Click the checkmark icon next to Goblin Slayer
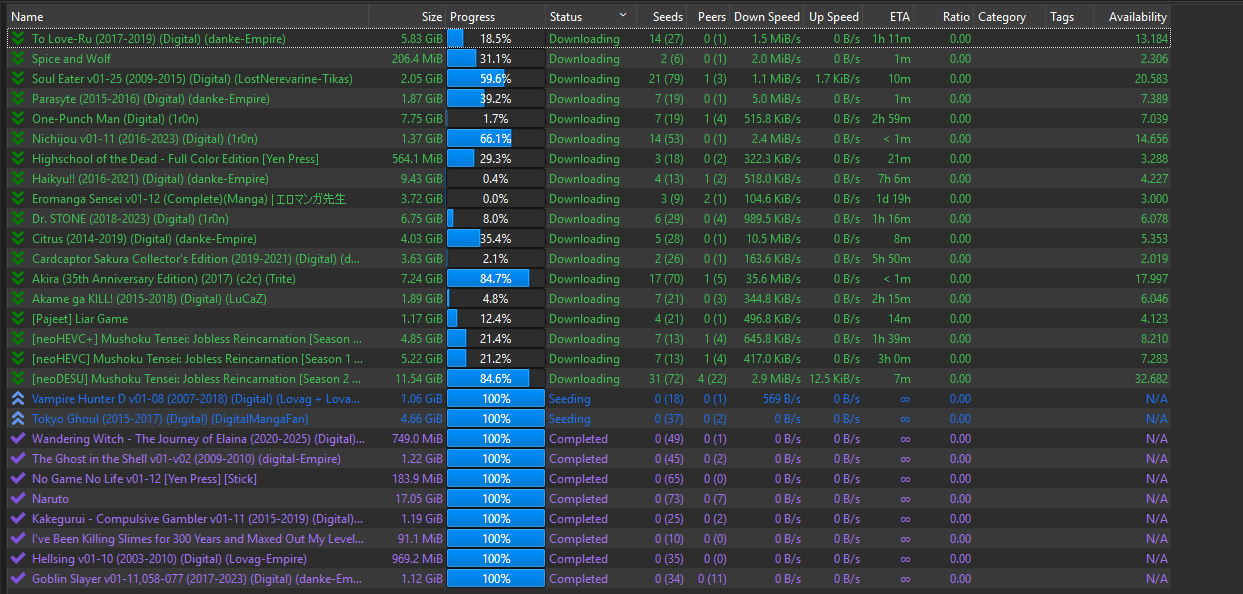The image size is (1243, 594). (x=17, y=578)
